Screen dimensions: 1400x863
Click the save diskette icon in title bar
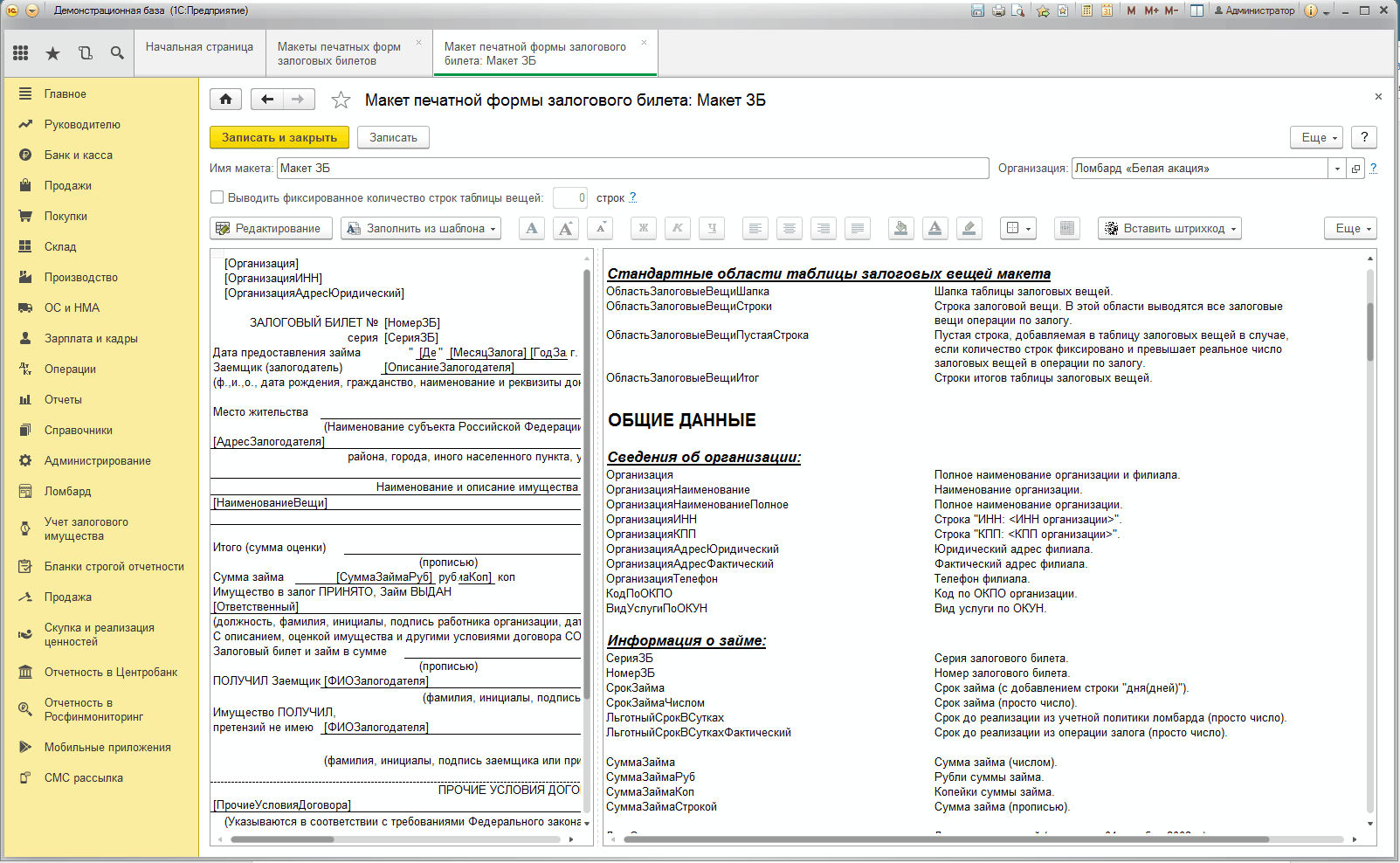(977, 10)
